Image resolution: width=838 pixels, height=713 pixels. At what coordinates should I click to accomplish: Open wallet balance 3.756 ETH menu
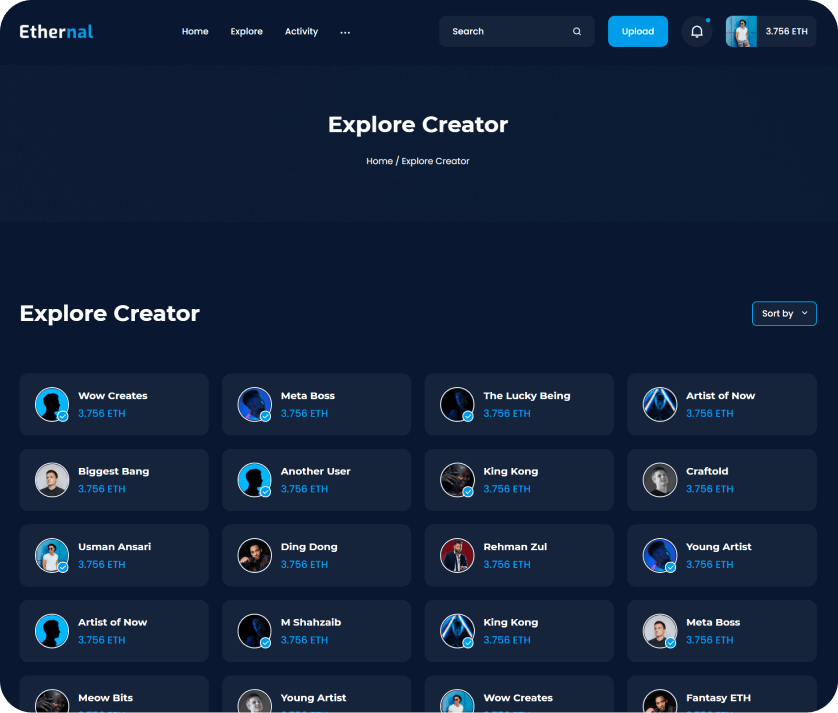(786, 32)
